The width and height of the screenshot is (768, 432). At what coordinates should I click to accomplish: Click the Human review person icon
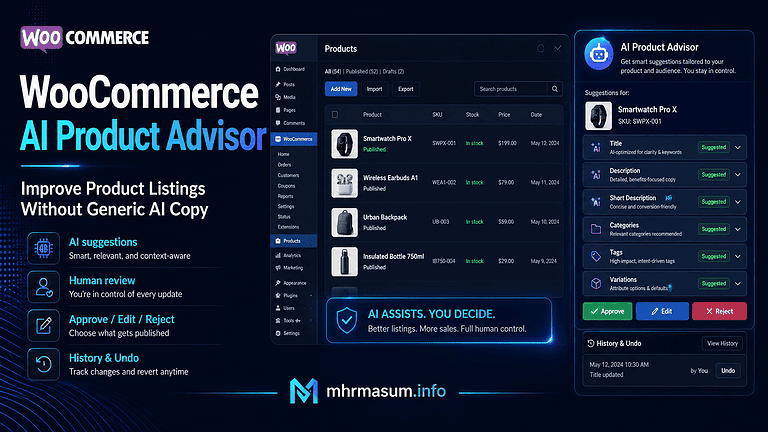click(x=44, y=287)
